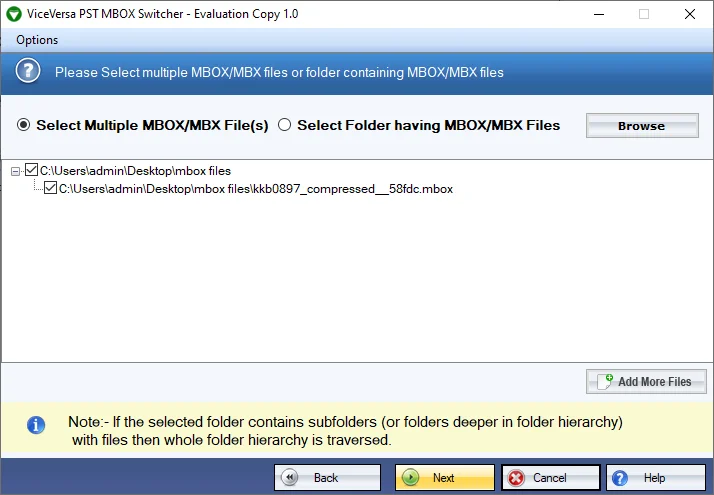The width and height of the screenshot is (714, 495).
Task: Cancel the conversion wizard
Action: tap(551, 478)
